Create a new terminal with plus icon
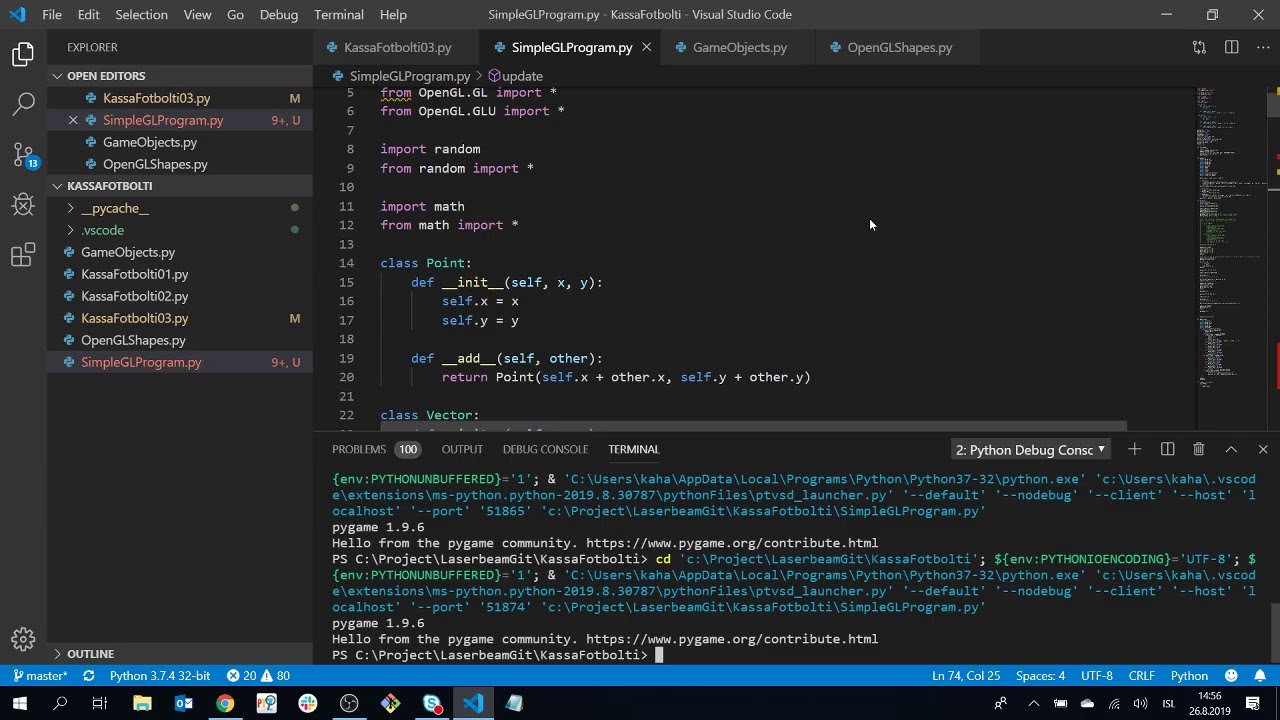The width and height of the screenshot is (1280, 720). tap(1134, 450)
